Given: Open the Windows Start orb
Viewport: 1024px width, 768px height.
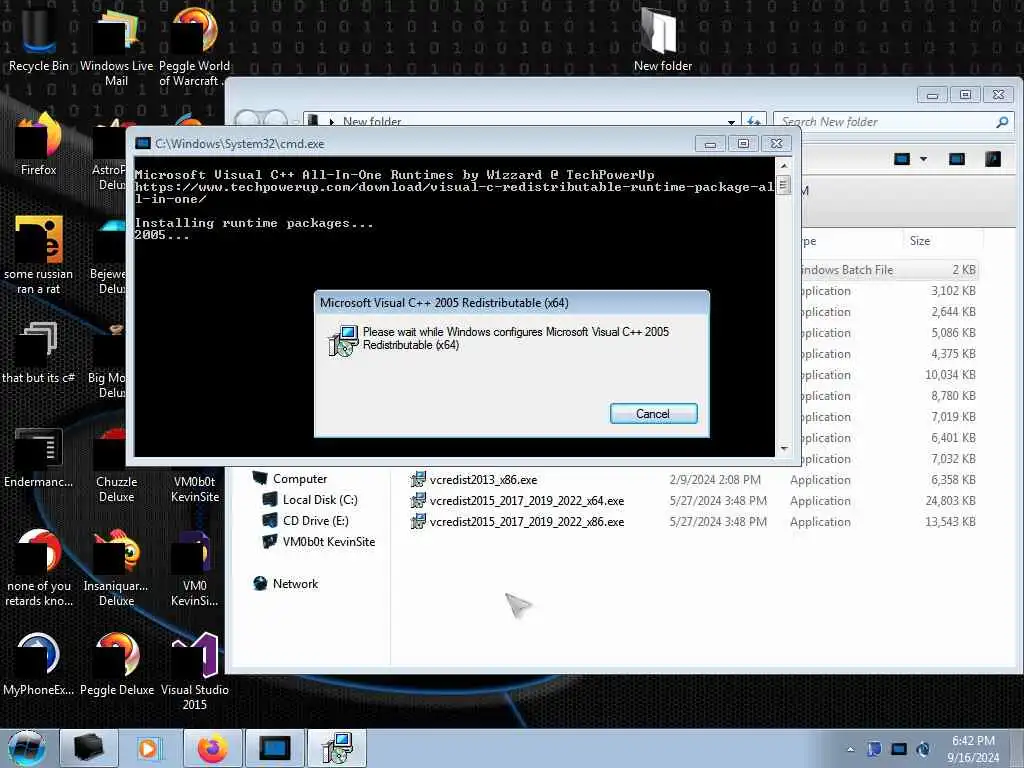Looking at the screenshot, I should (27, 748).
